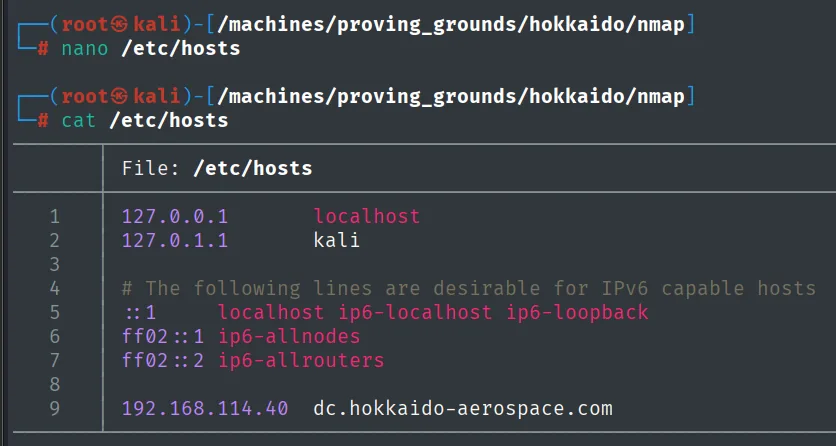Screen dimensions: 836x446
Task: Click the working directory path in second prompt
Action: point(451,96)
